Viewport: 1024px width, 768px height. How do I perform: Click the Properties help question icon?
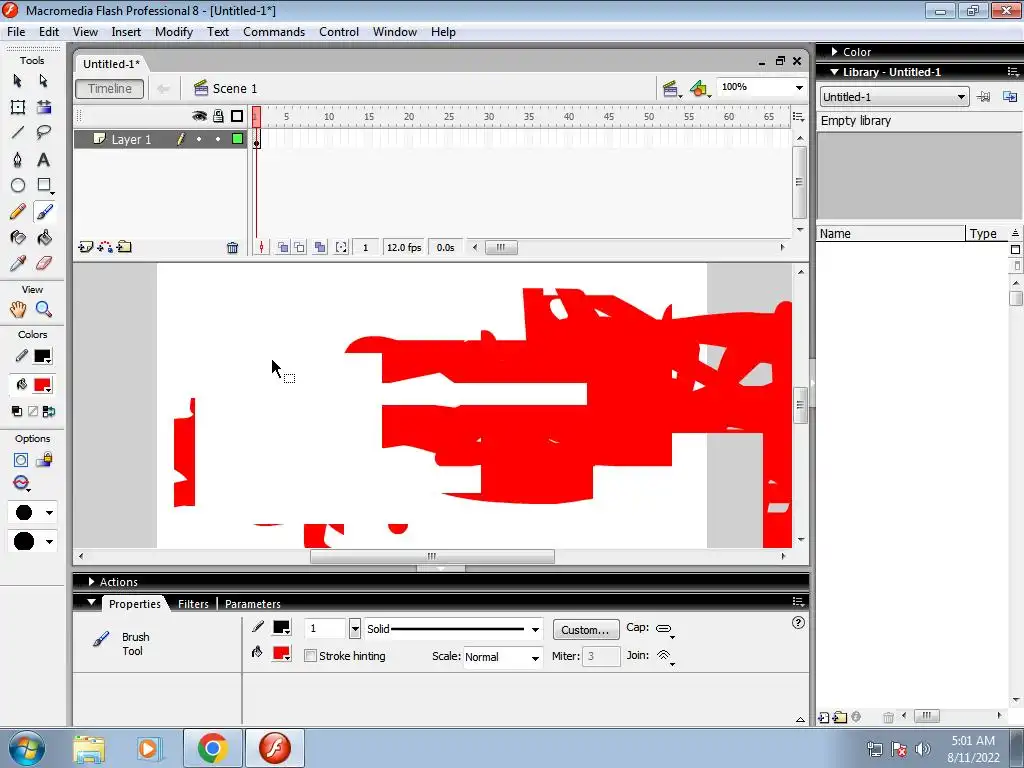[798, 623]
